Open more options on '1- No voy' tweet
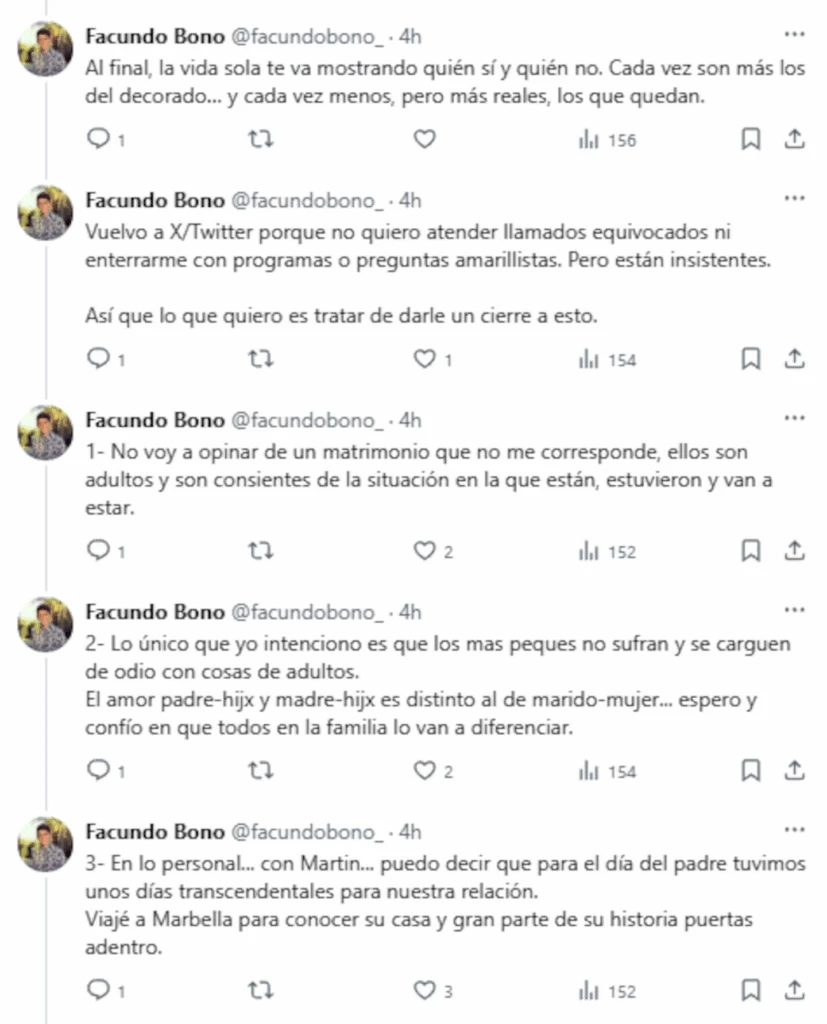Viewport: 827px width, 1024px height. (x=794, y=418)
